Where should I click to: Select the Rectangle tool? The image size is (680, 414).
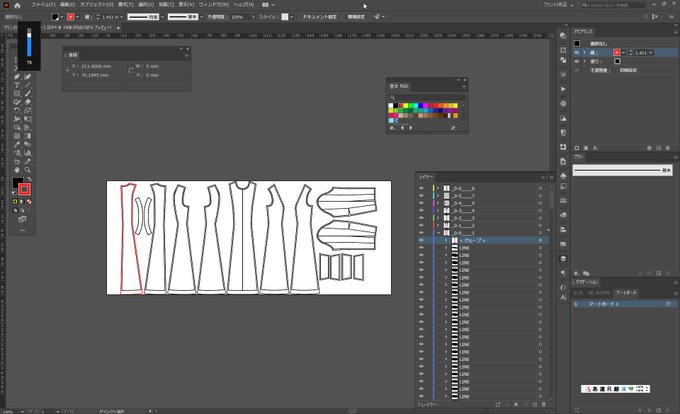(17, 94)
